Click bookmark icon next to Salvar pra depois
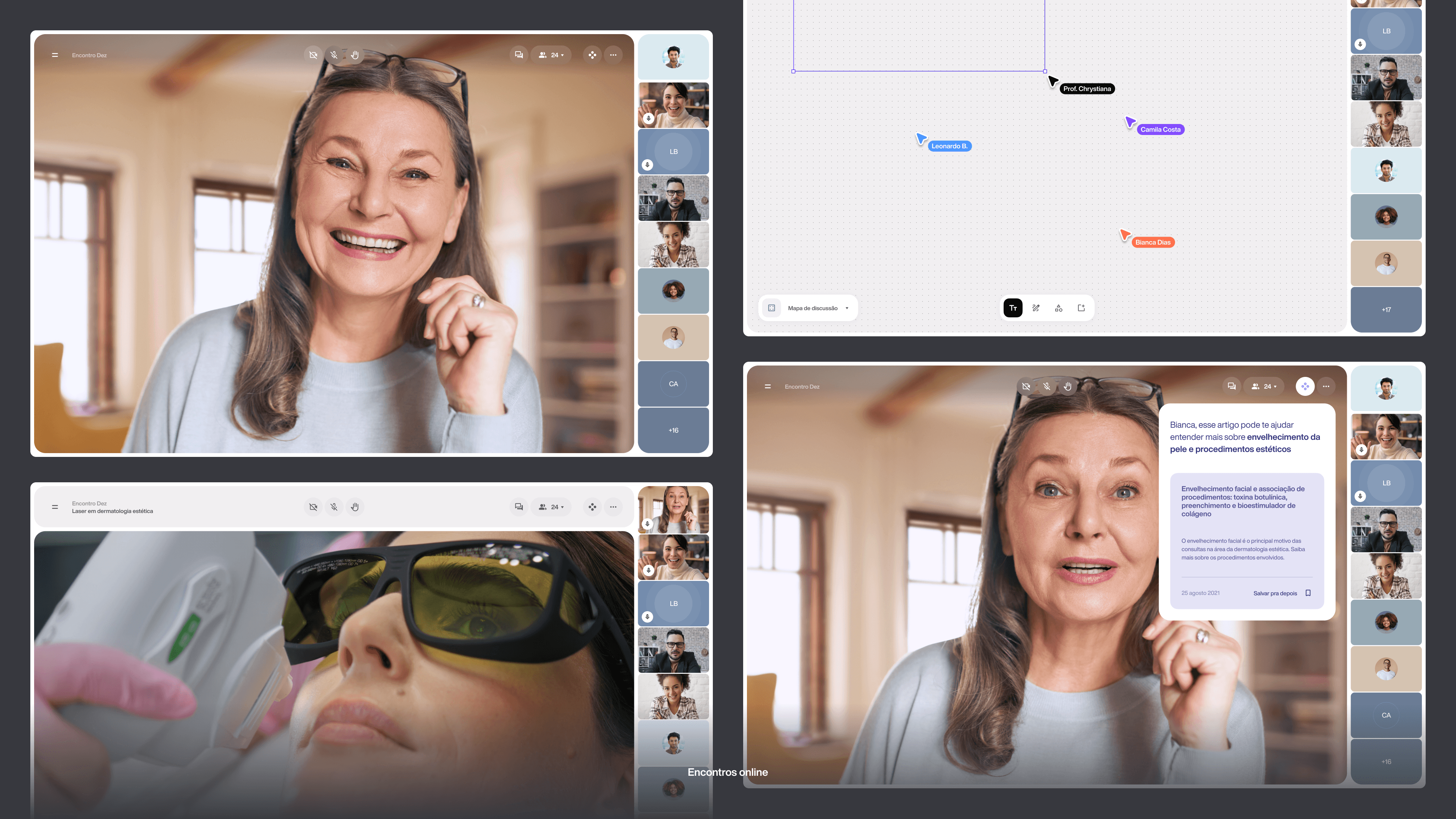 pyautogui.click(x=1308, y=593)
